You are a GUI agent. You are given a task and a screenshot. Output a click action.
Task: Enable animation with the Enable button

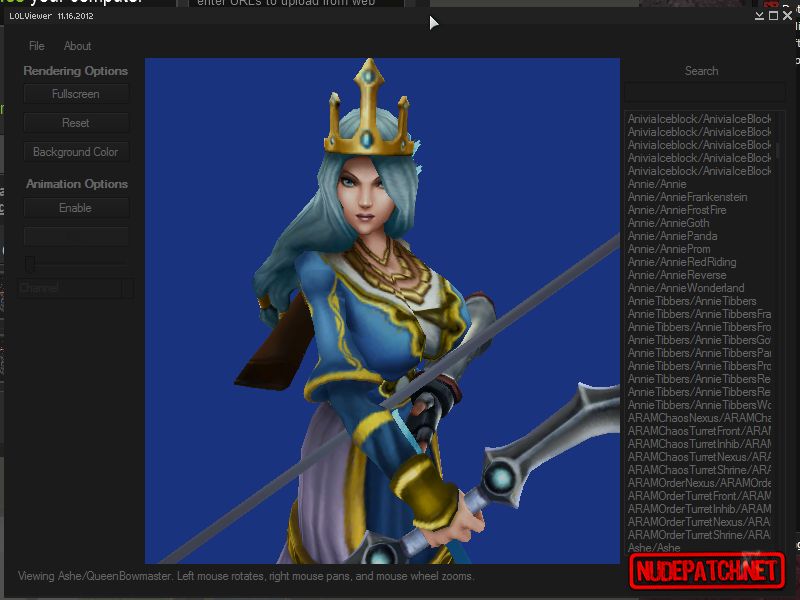pyautogui.click(x=76, y=208)
